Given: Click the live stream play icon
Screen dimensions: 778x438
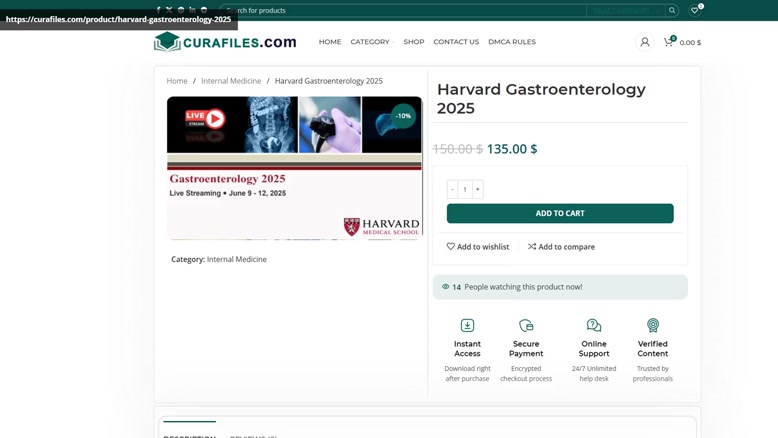Looking at the screenshot, I should click(x=215, y=119).
